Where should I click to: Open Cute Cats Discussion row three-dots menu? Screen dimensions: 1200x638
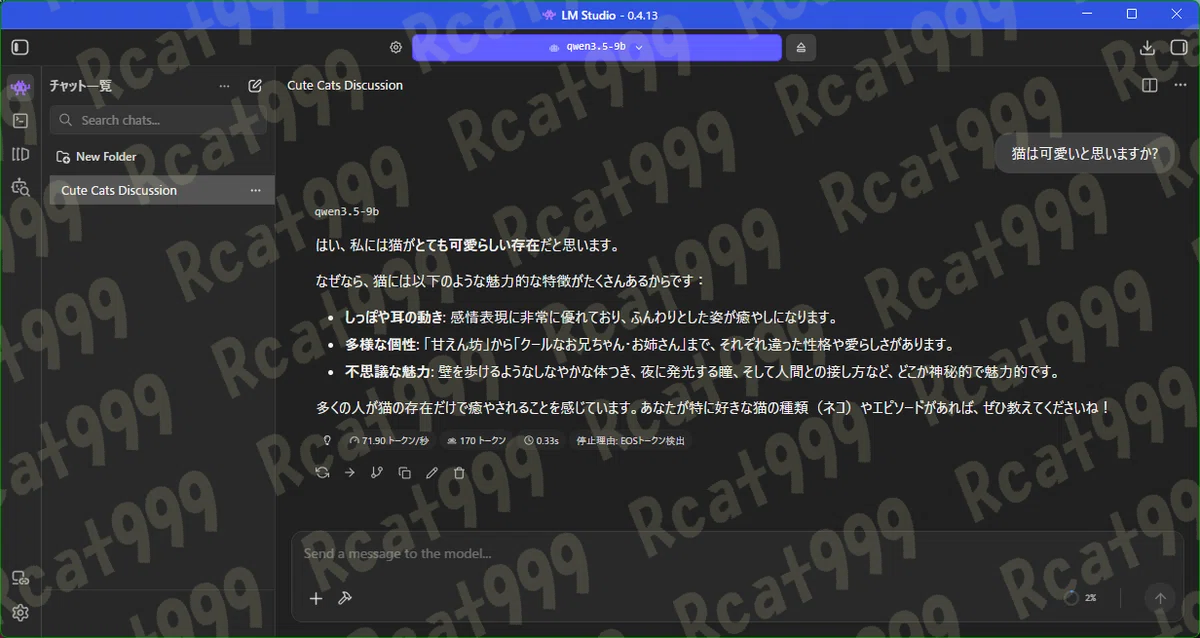coord(255,190)
